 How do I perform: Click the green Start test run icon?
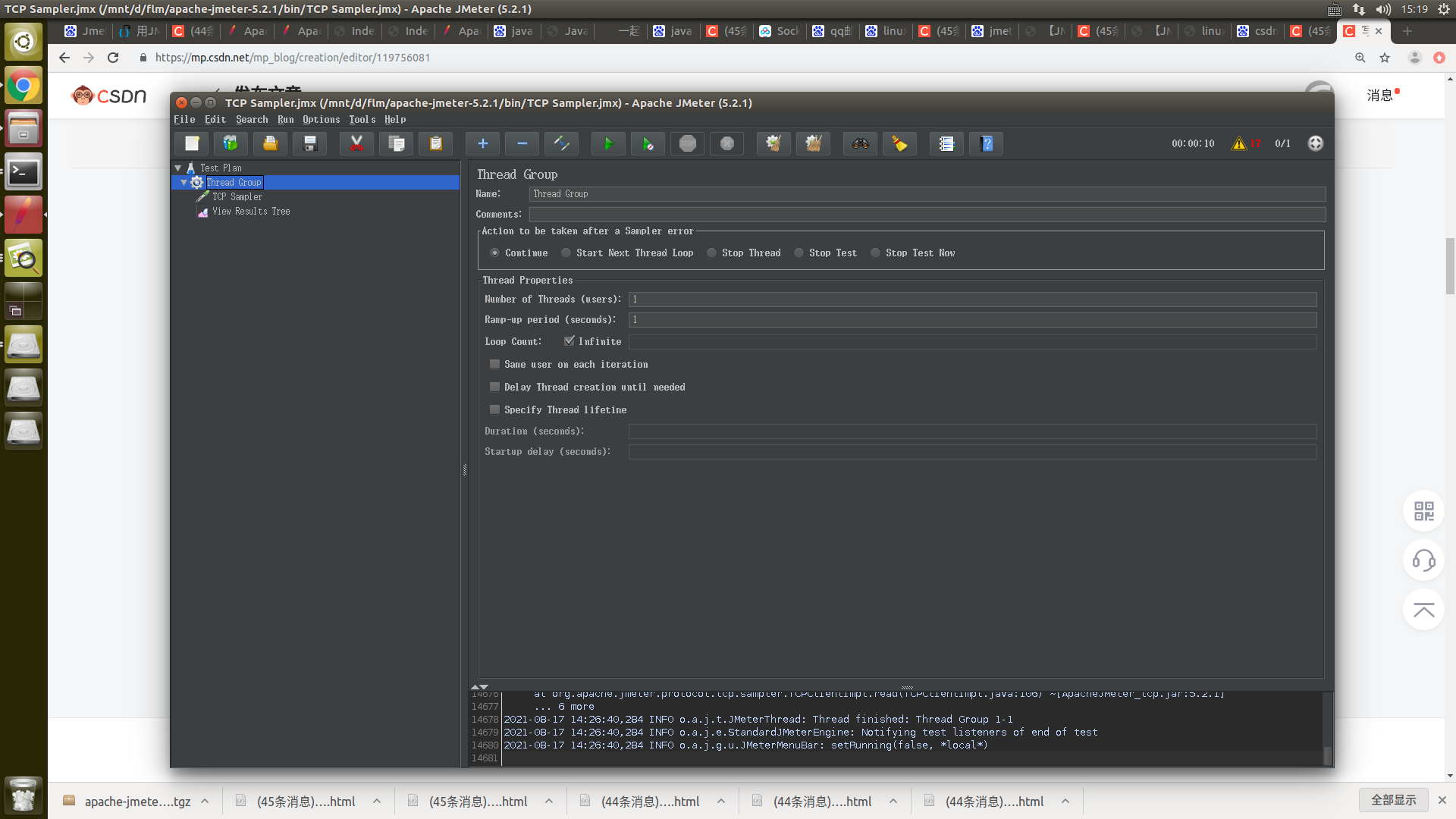click(608, 143)
